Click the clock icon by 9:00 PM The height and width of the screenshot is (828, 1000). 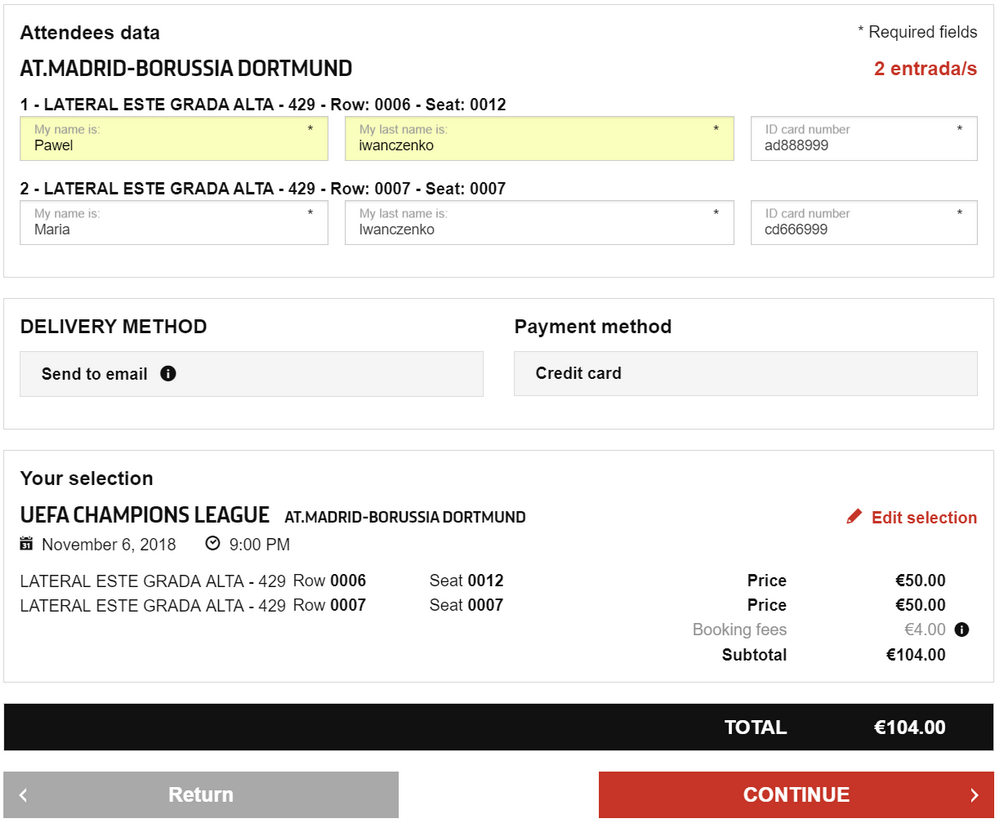pyautogui.click(x=212, y=543)
